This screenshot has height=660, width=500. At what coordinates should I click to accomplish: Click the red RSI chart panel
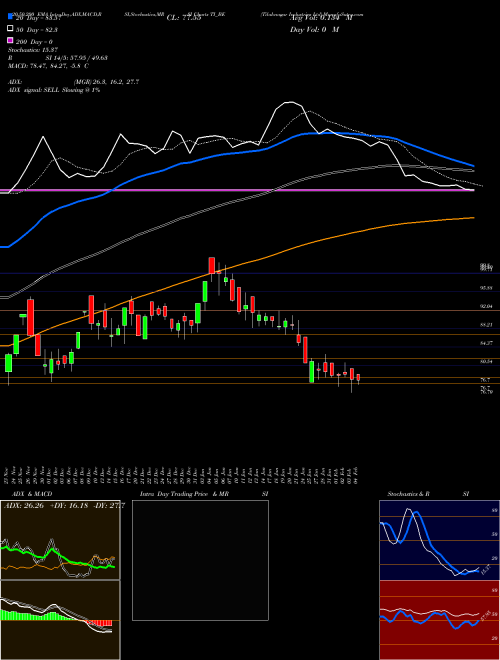tap(439, 620)
